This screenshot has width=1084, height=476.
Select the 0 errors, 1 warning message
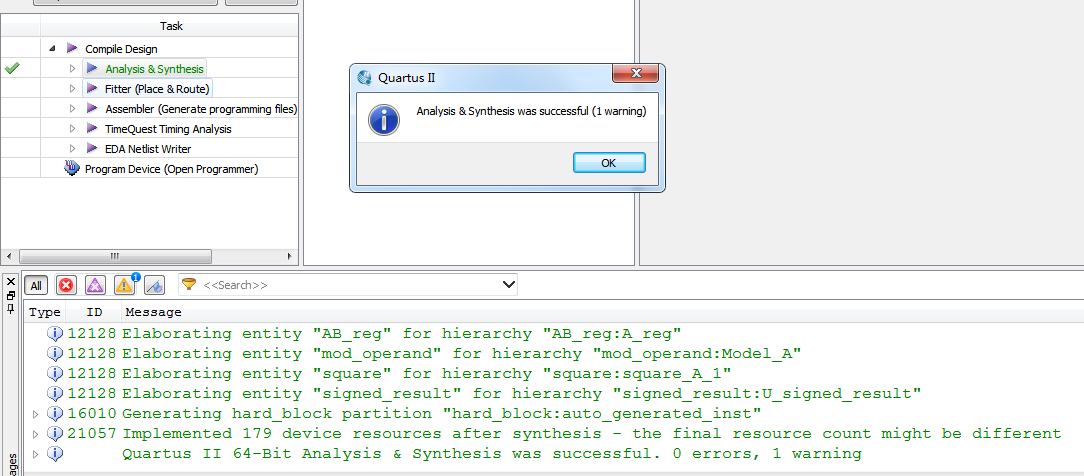coord(492,454)
